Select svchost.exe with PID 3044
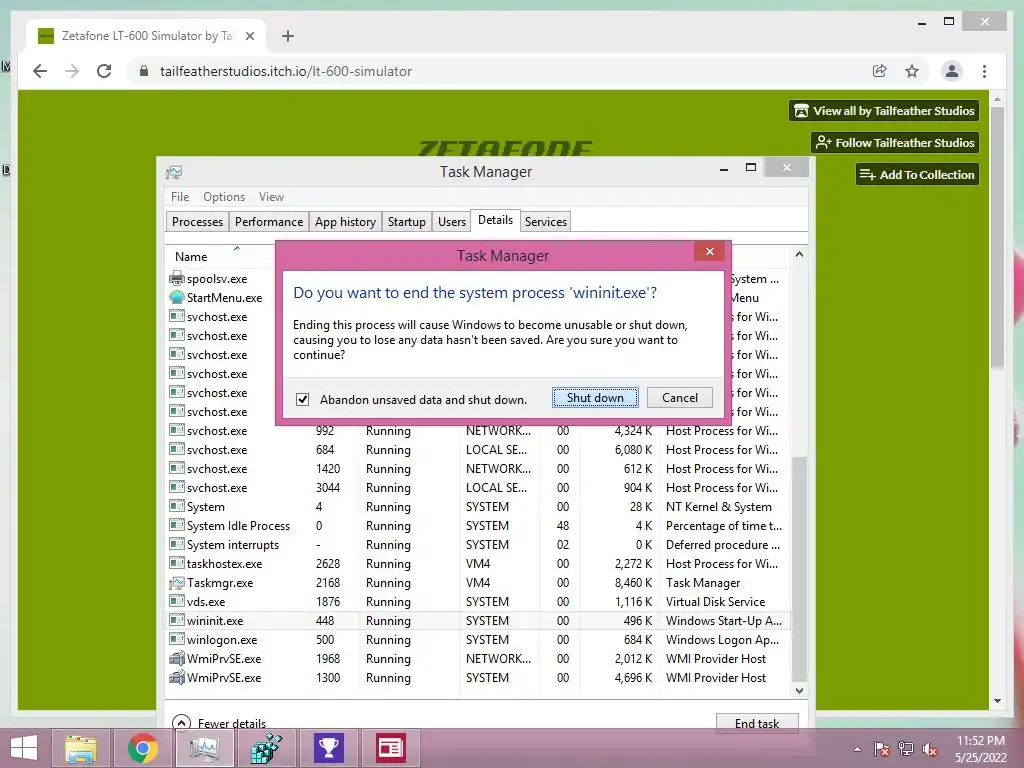The height and width of the screenshot is (768, 1024). pos(477,488)
